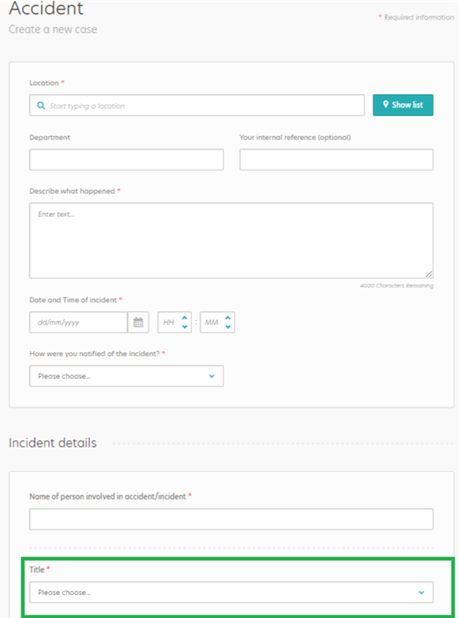Select the internal reference input box
Screen dimensions: 459x618
coord(336,160)
